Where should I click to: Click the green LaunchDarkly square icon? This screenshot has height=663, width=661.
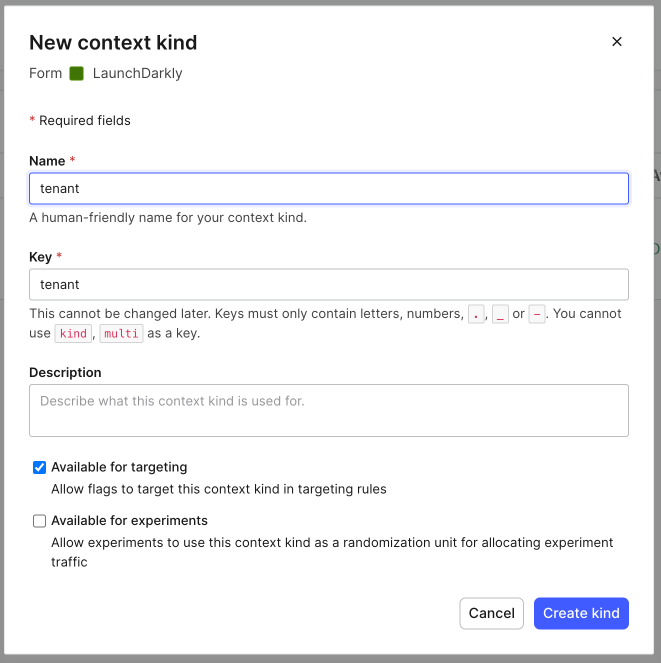pyautogui.click(x=77, y=73)
